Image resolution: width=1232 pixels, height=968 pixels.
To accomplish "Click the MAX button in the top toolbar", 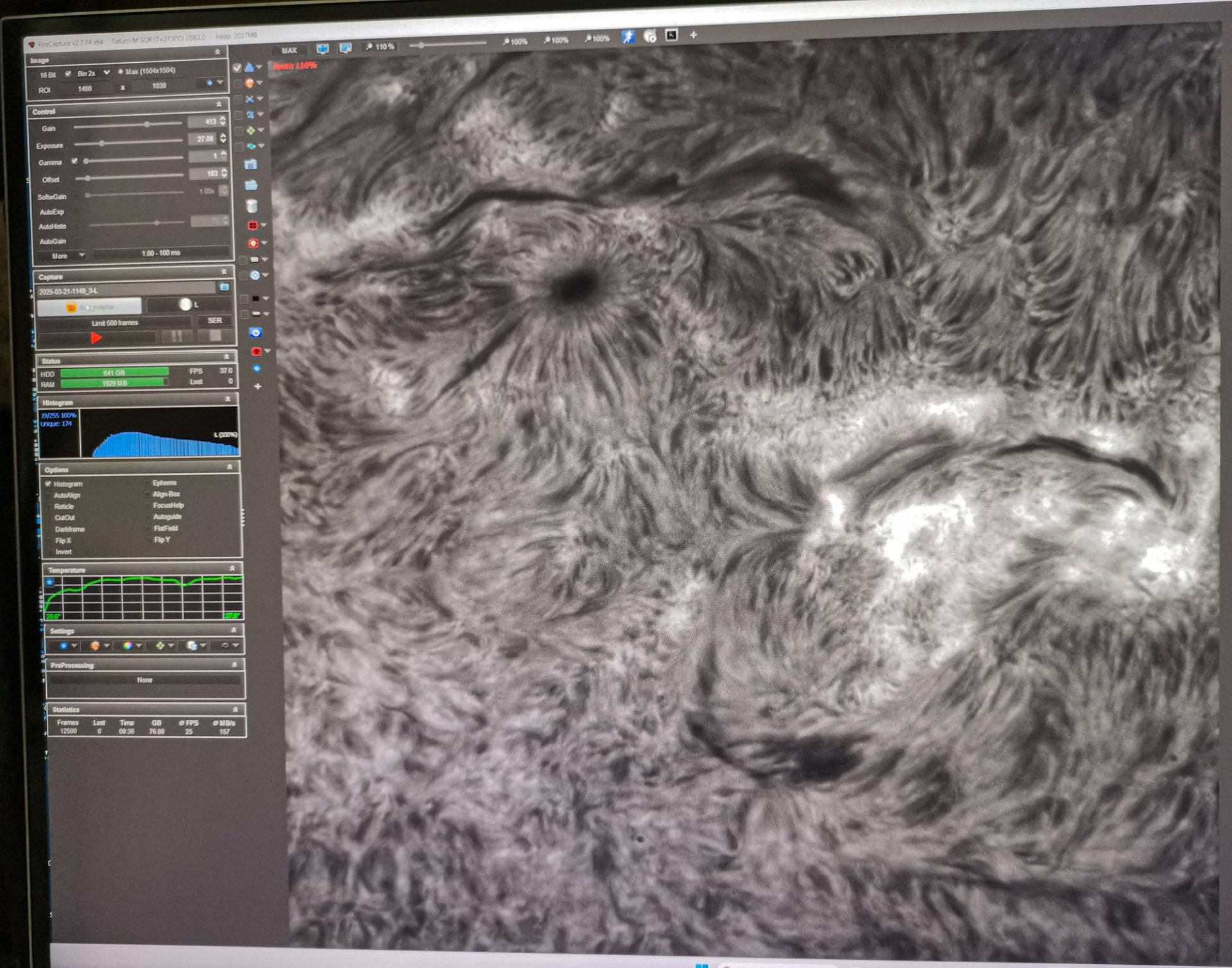I will coord(289,50).
